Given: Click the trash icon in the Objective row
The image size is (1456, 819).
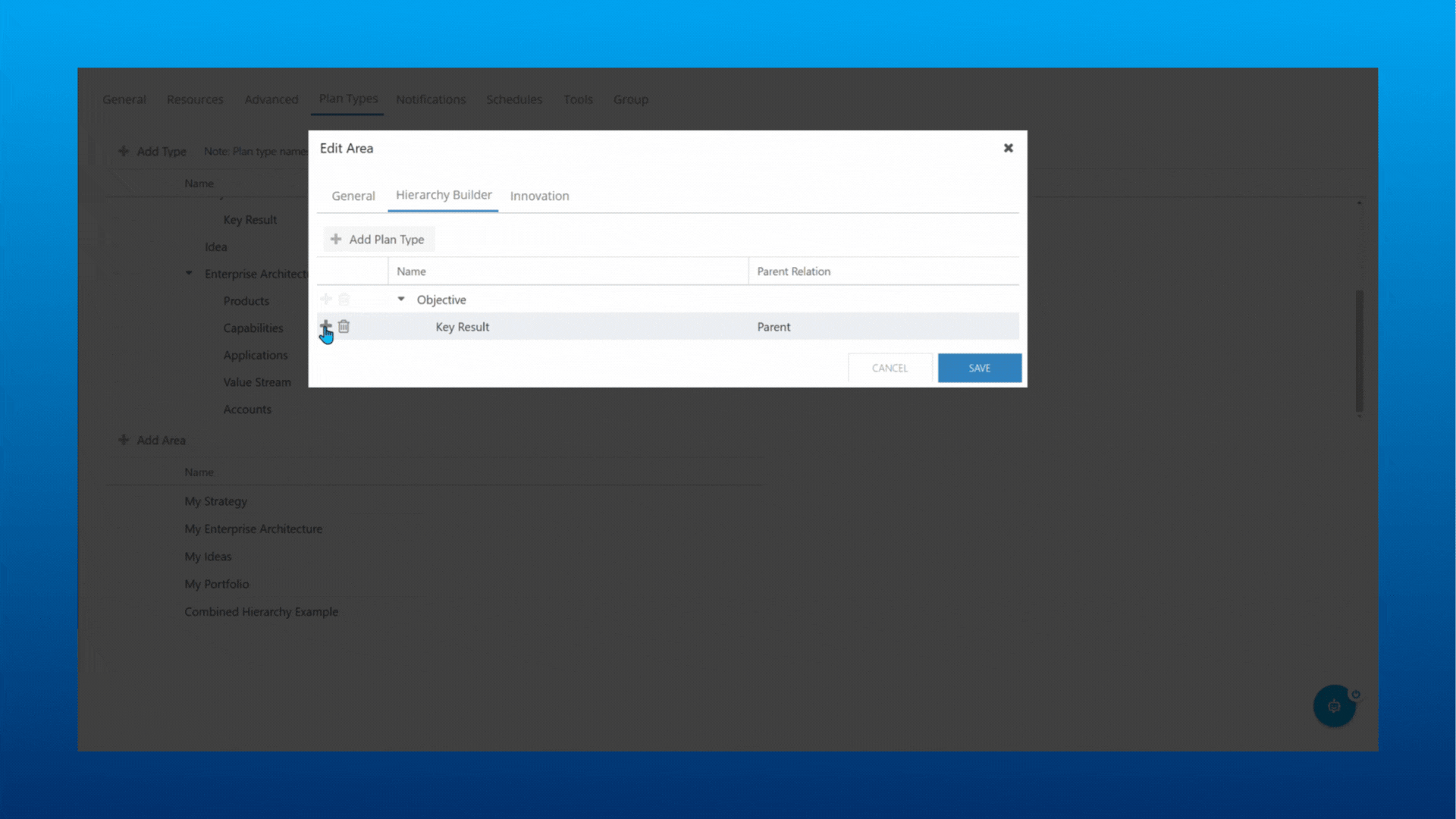Looking at the screenshot, I should (344, 299).
